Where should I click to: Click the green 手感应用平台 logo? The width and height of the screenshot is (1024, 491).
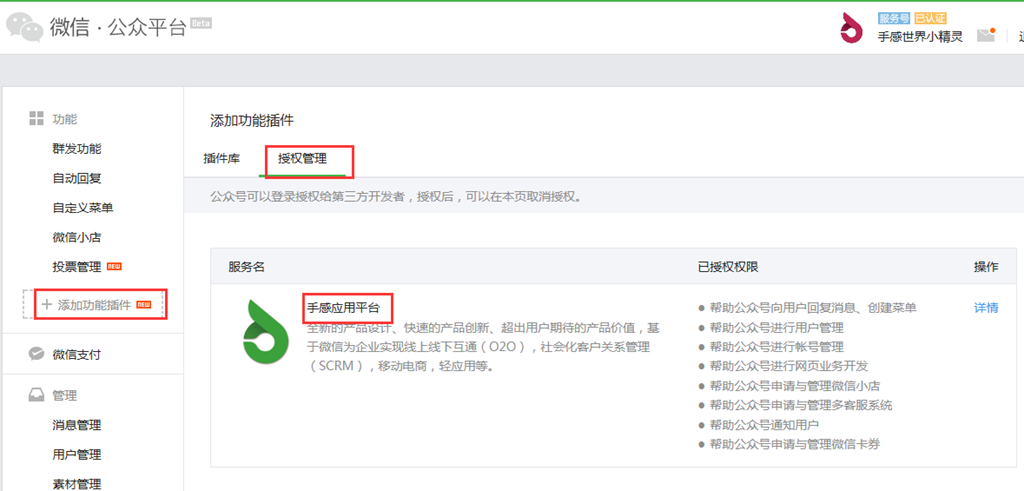(x=266, y=331)
